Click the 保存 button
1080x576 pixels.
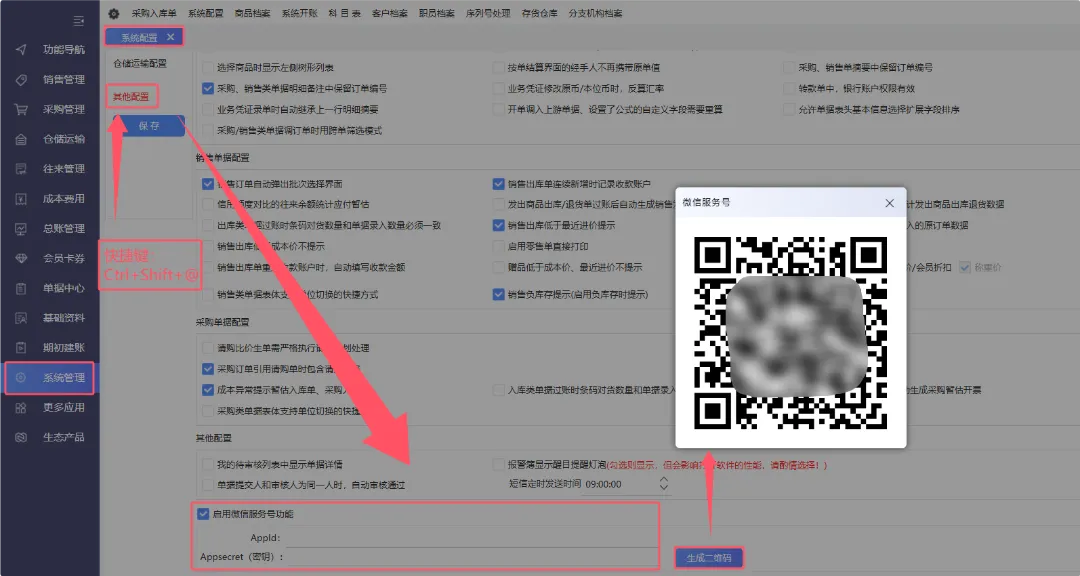[x=149, y=126]
